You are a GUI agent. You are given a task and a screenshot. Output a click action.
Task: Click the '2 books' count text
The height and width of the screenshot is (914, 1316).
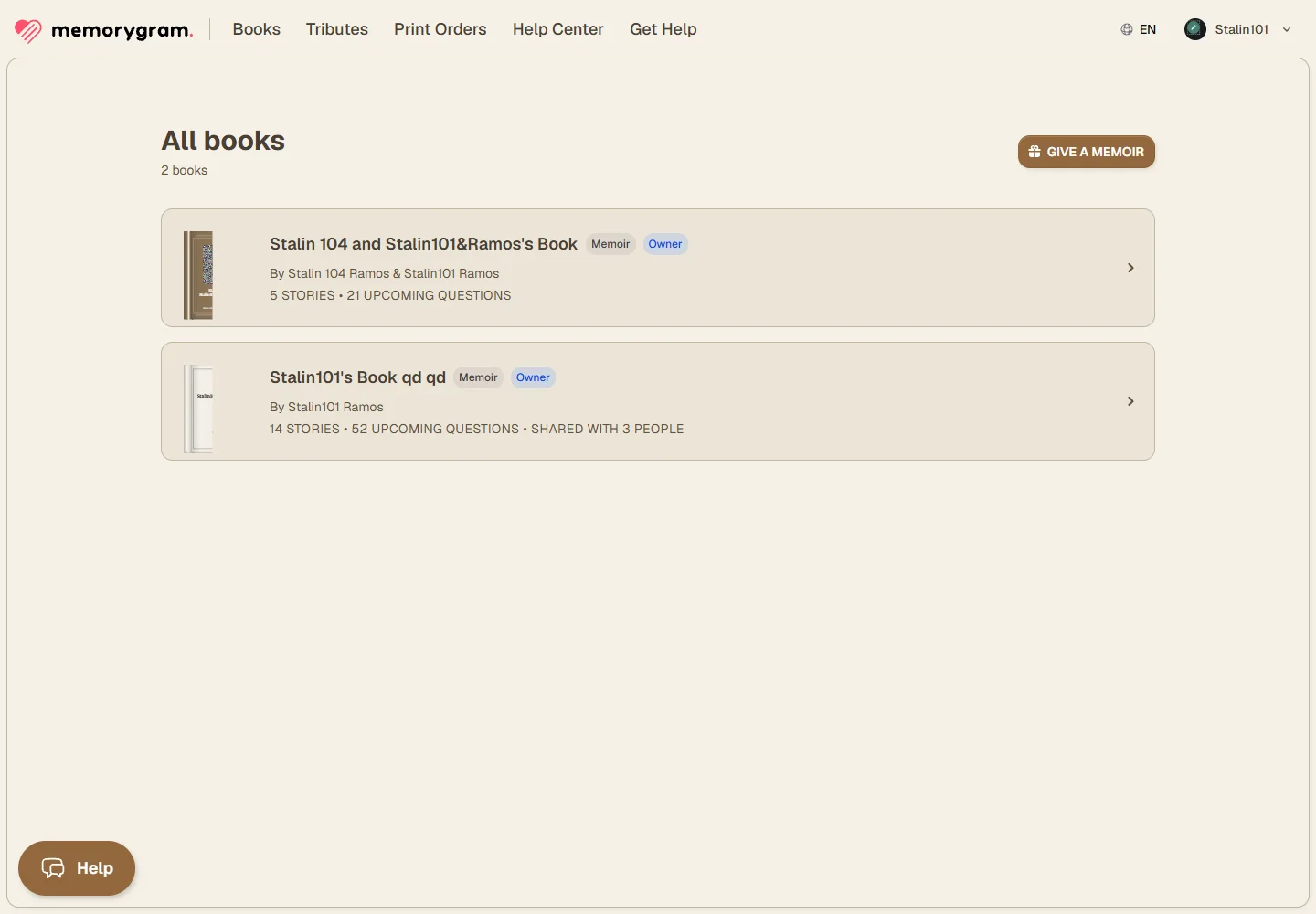pyautogui.click(x=184, y=170)
